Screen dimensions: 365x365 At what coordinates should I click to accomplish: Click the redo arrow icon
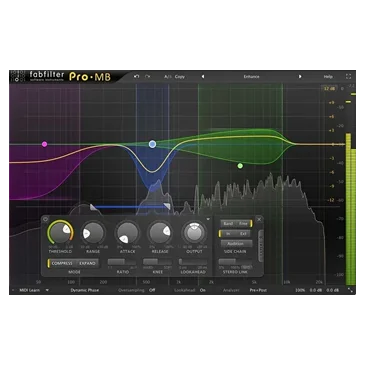click(x=148, y=77)
